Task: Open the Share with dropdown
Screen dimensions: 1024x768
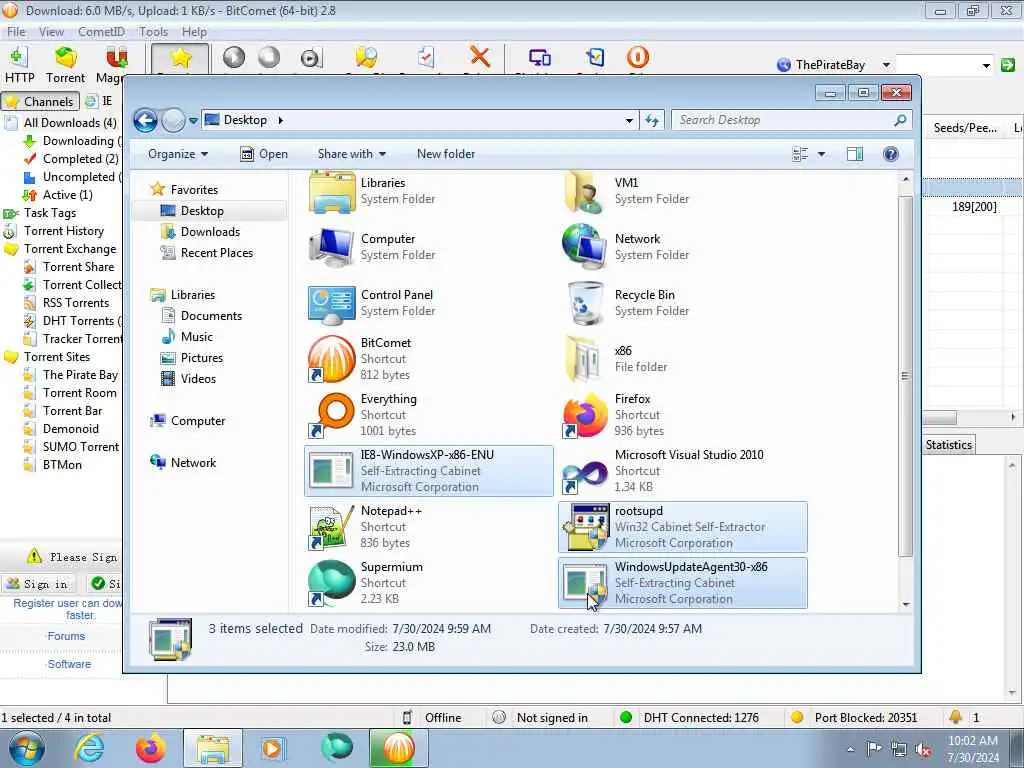Action: coord(351,154)
